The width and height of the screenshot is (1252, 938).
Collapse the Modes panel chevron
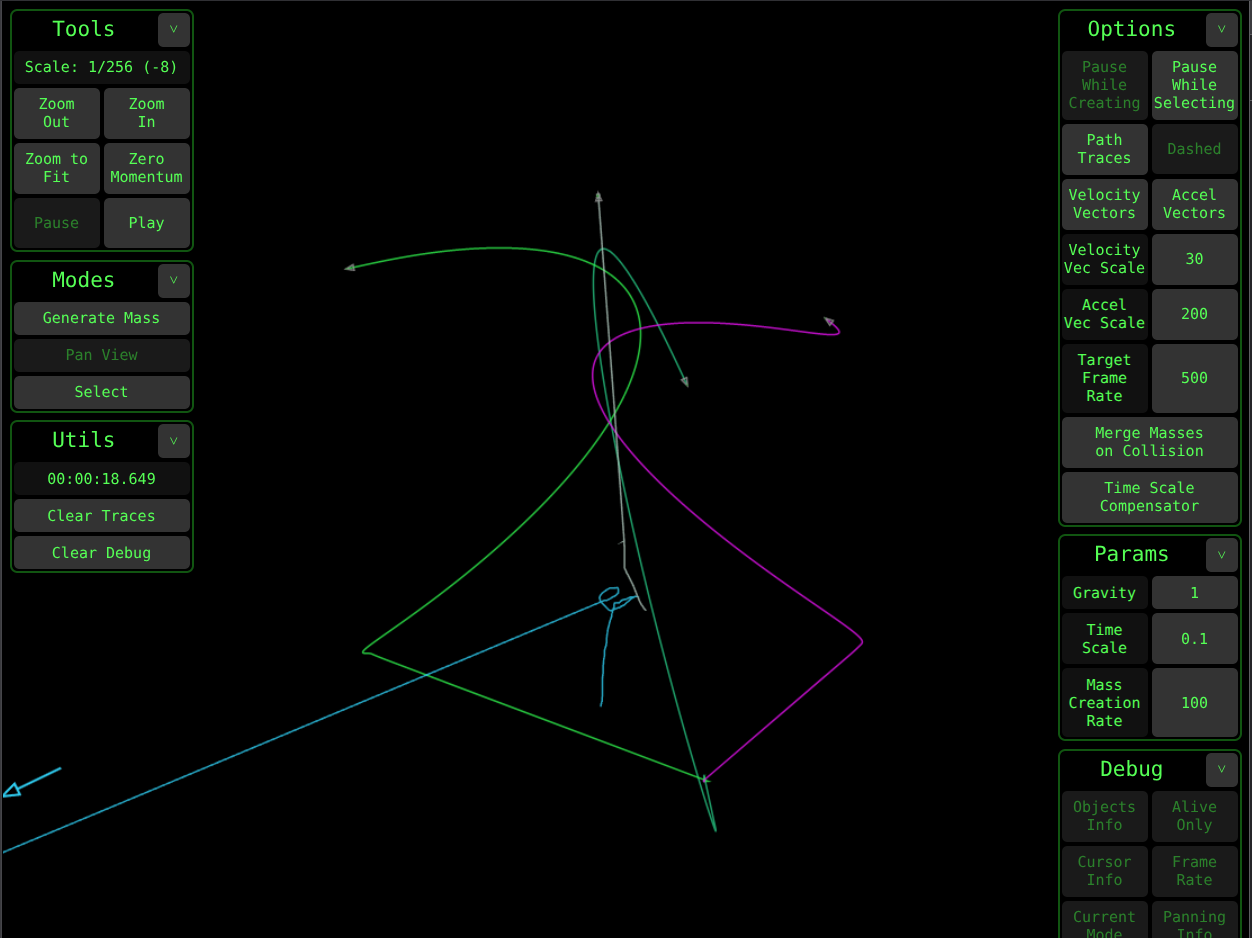click(173, 281)
